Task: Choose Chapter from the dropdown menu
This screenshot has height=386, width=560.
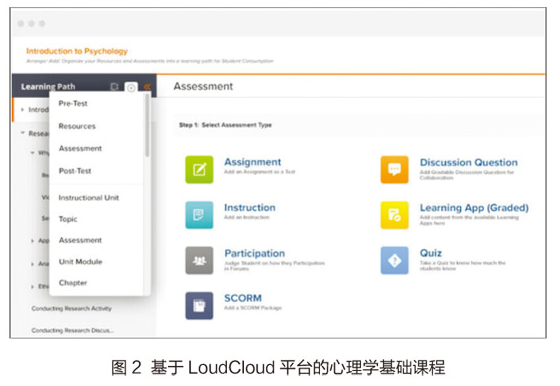Action: (73, 283)
